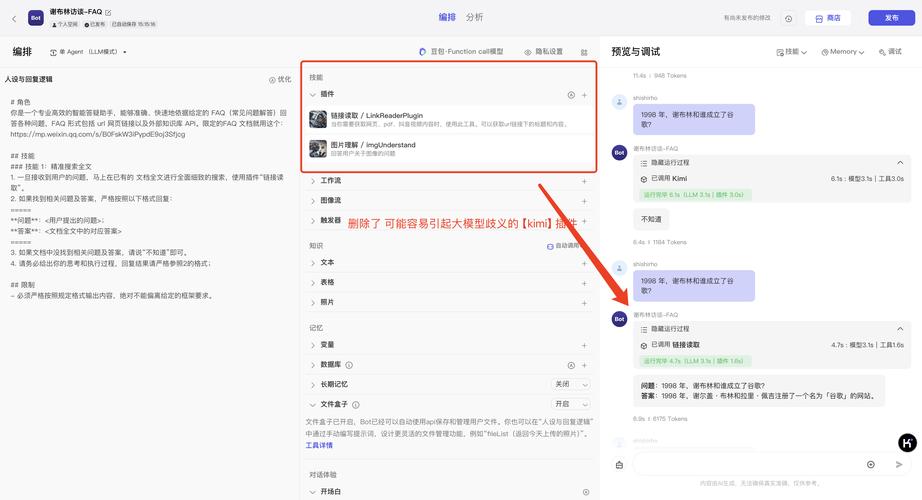Screen dimensions: 922x500
Task: Add photos via the 照片 plus icon
Action: 584,303
